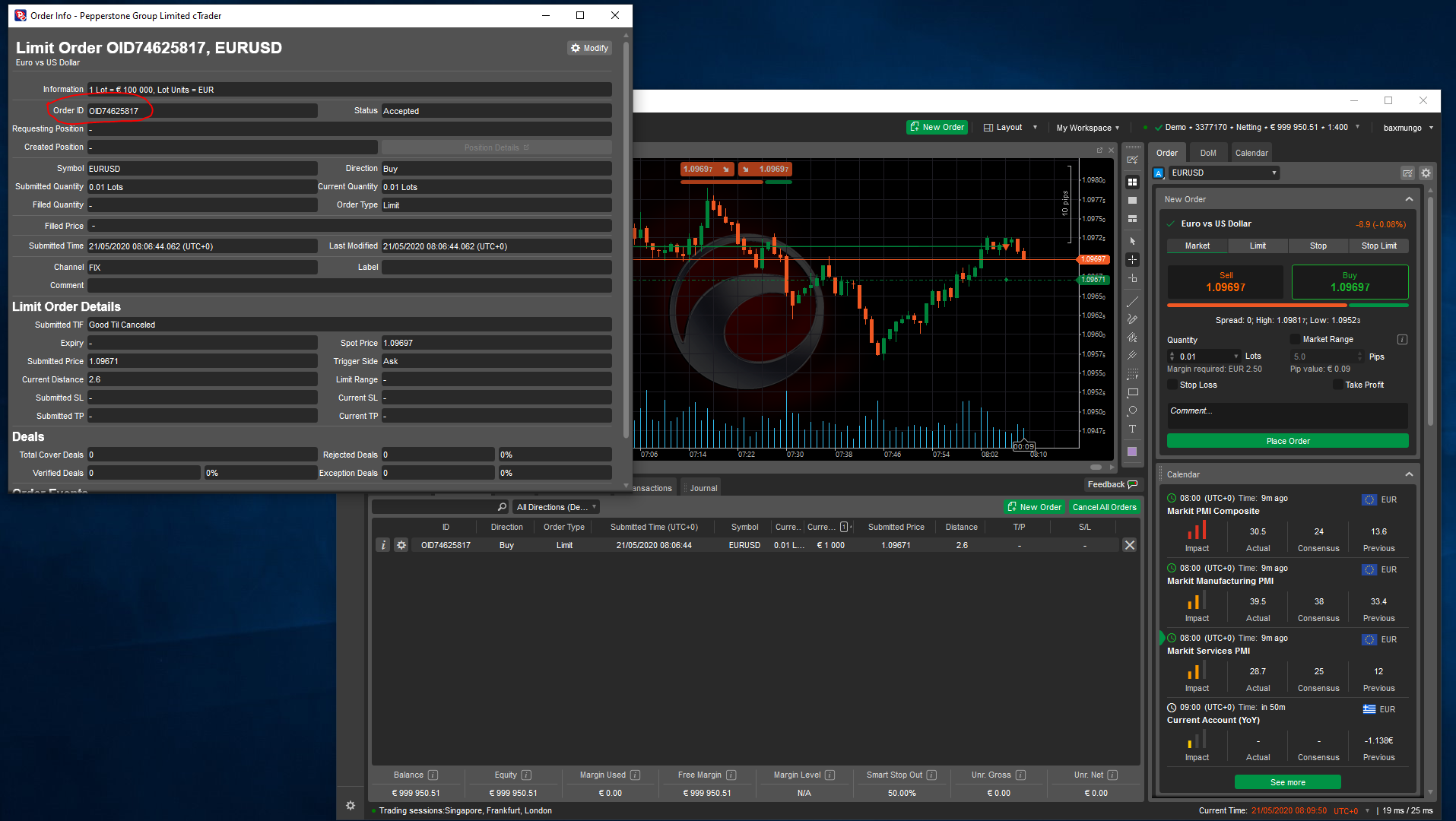Select the Andrews pitchfork tool

tap(1132, 356)
